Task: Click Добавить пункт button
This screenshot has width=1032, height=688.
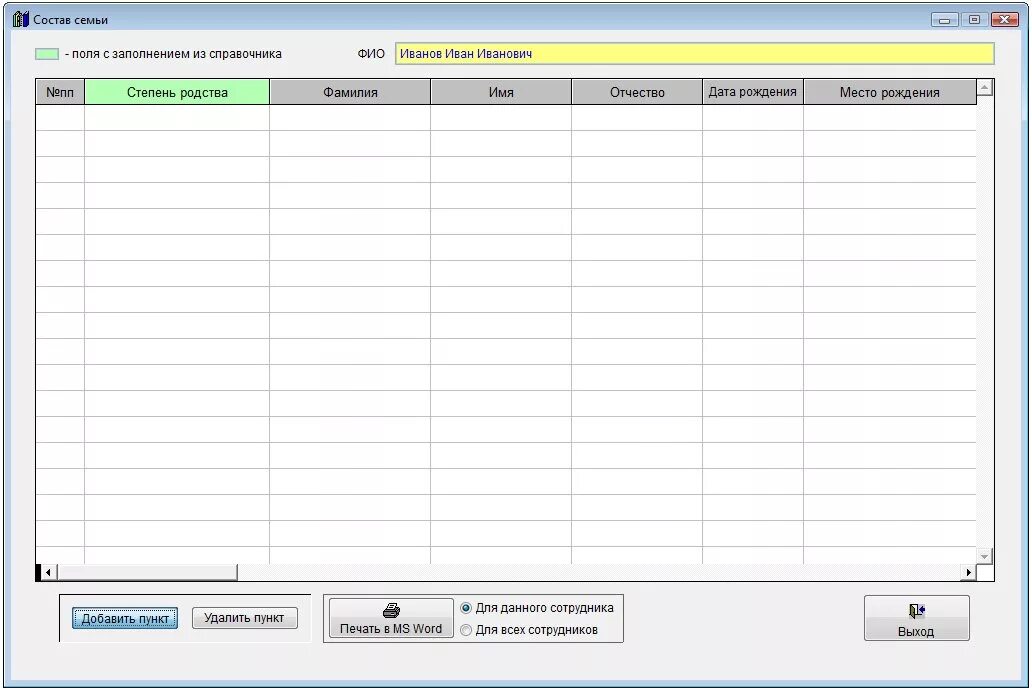Action: point(125,618)
